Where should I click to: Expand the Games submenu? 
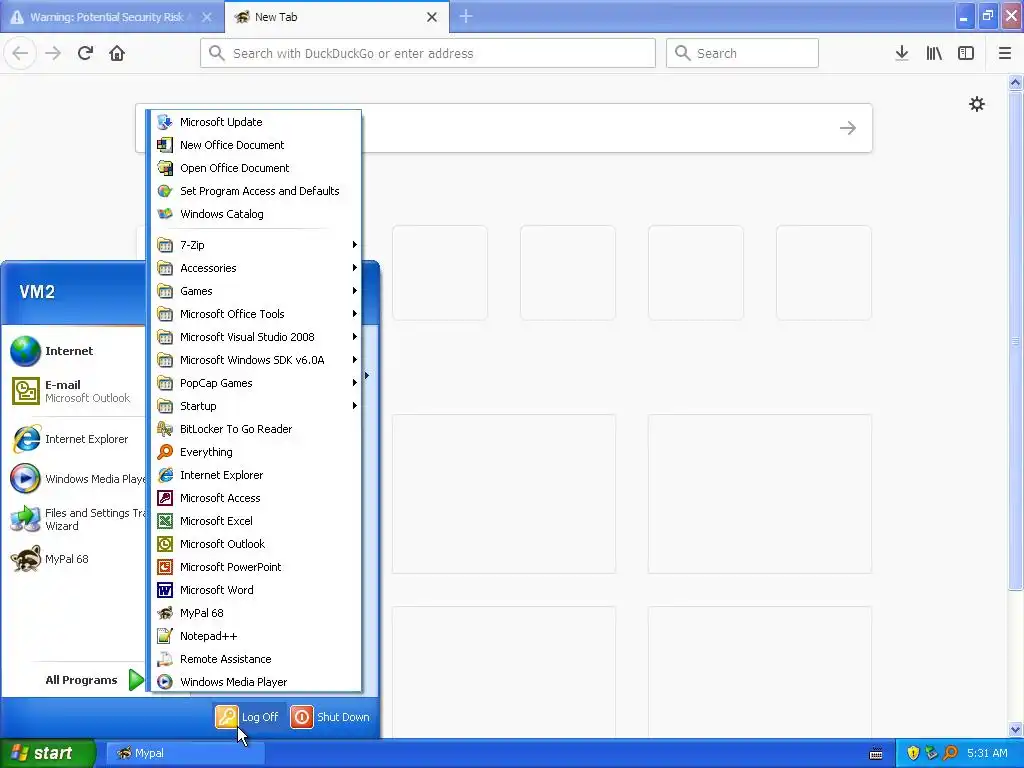click(x=255, y=291)
